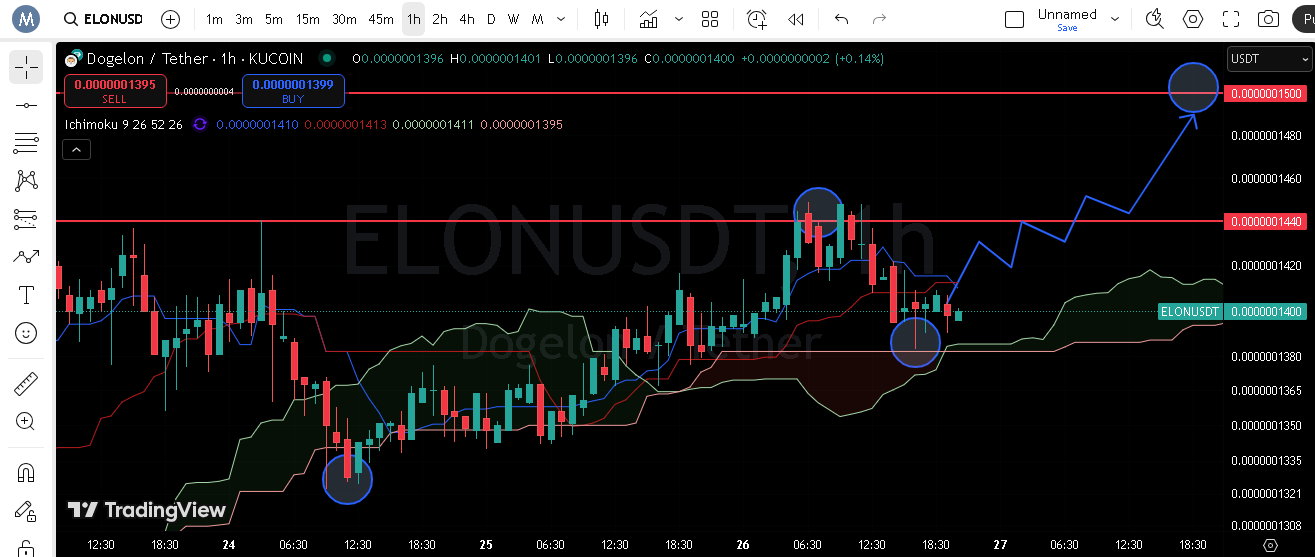Click the purple Ichimoku loading indicator icon

[199, 125]
